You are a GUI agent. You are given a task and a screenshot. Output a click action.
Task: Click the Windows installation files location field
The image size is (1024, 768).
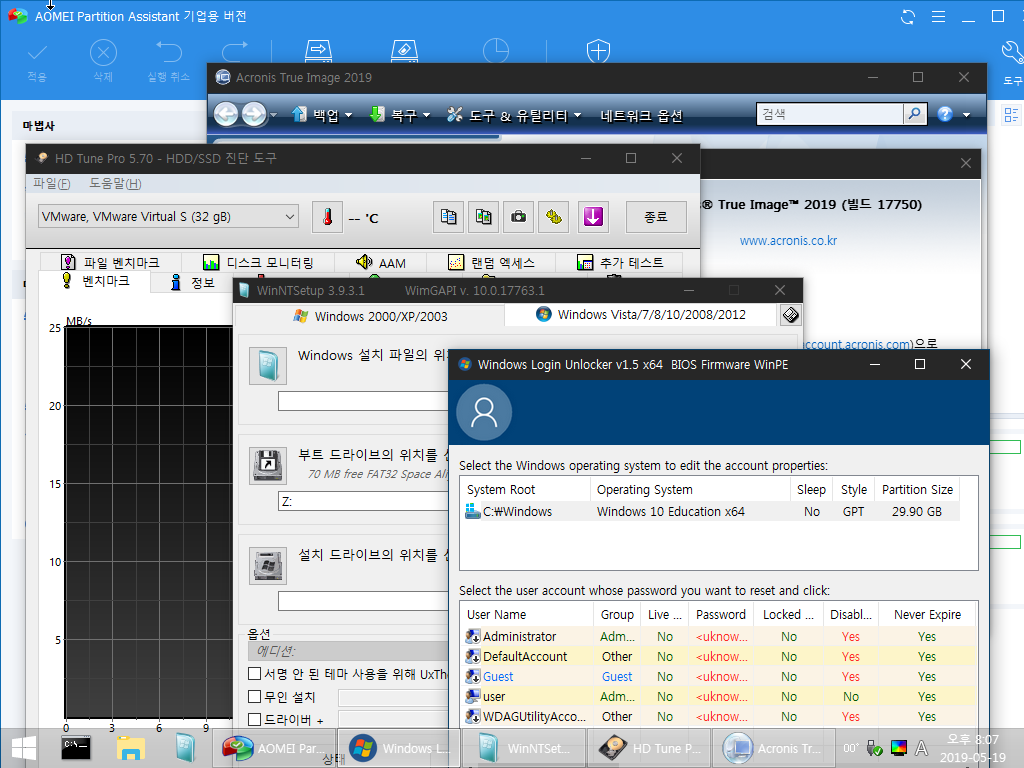pos(363,401)
